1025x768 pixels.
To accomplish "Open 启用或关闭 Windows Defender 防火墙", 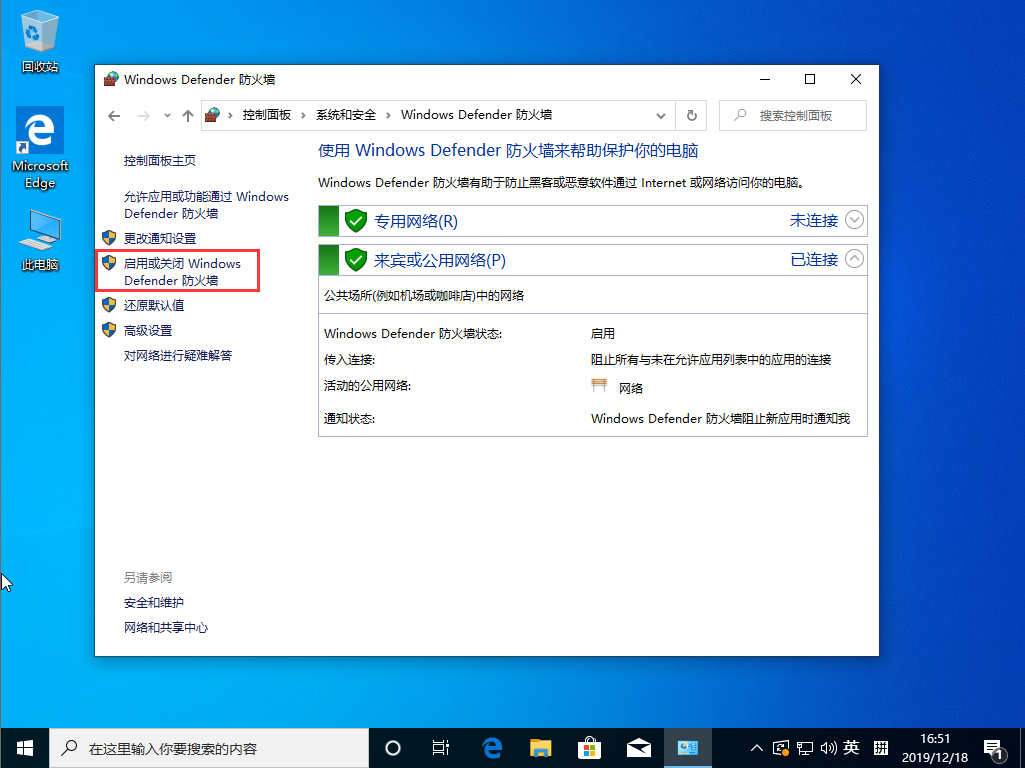I will pos(176,270).
